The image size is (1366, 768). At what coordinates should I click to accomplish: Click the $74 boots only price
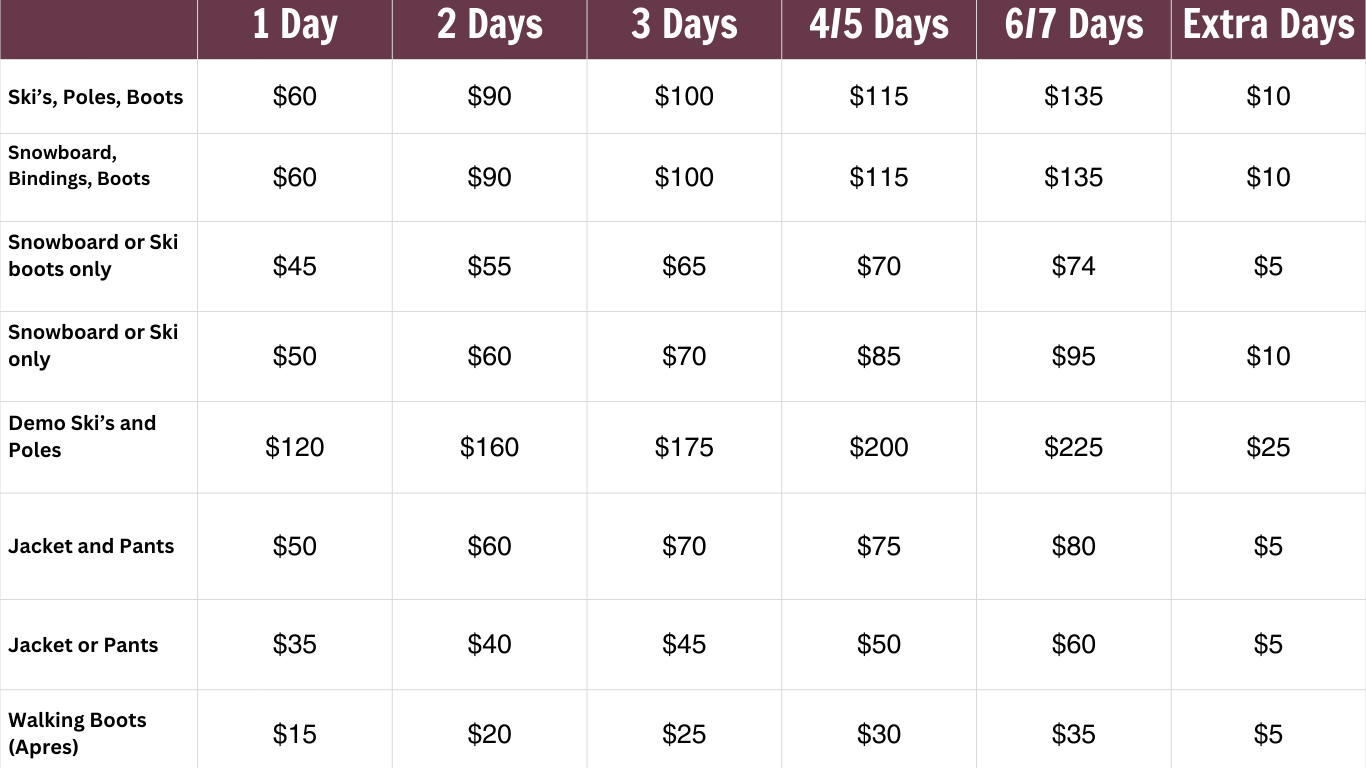(1073, 266)
